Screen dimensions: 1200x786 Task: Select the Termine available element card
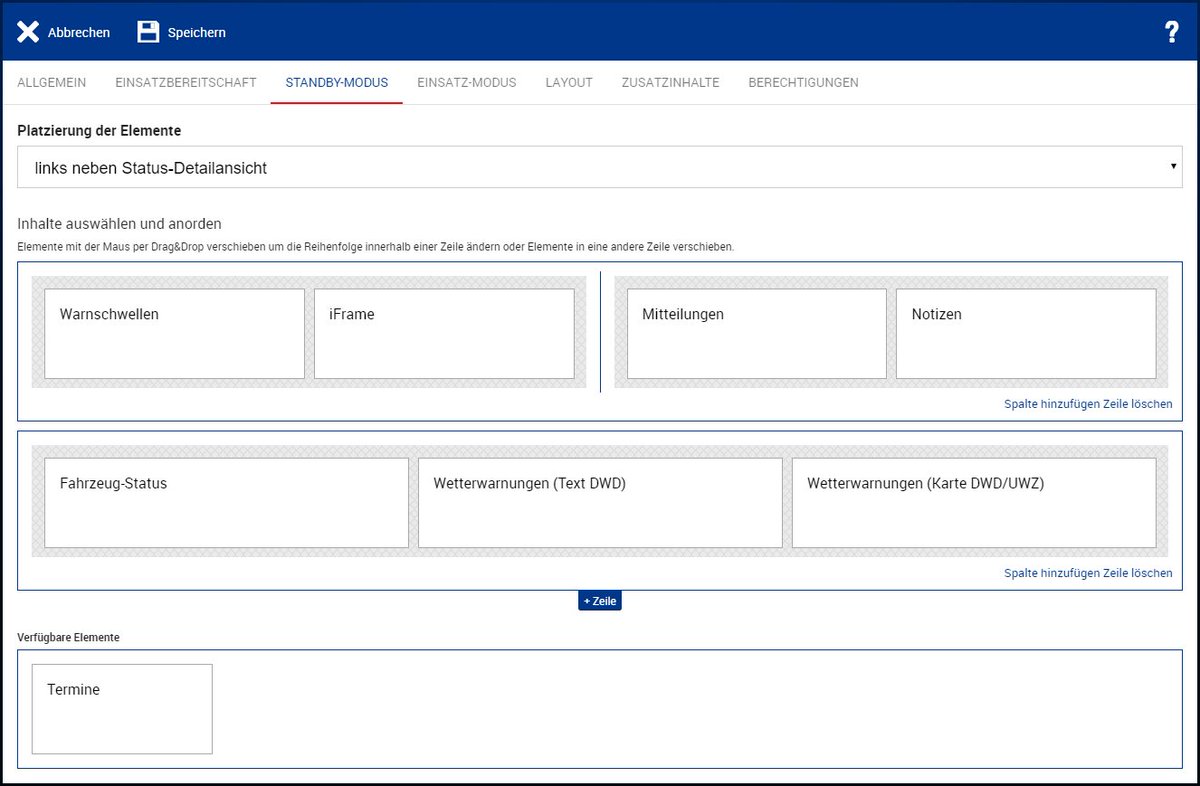coord(122,709)
